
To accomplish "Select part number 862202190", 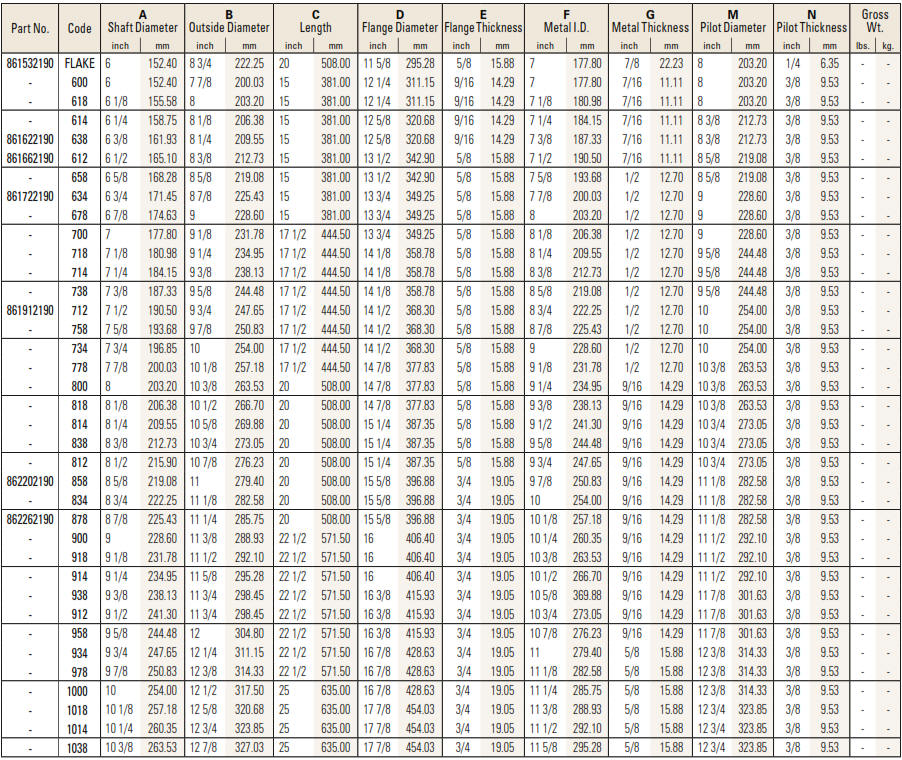I will coord(31,480).
